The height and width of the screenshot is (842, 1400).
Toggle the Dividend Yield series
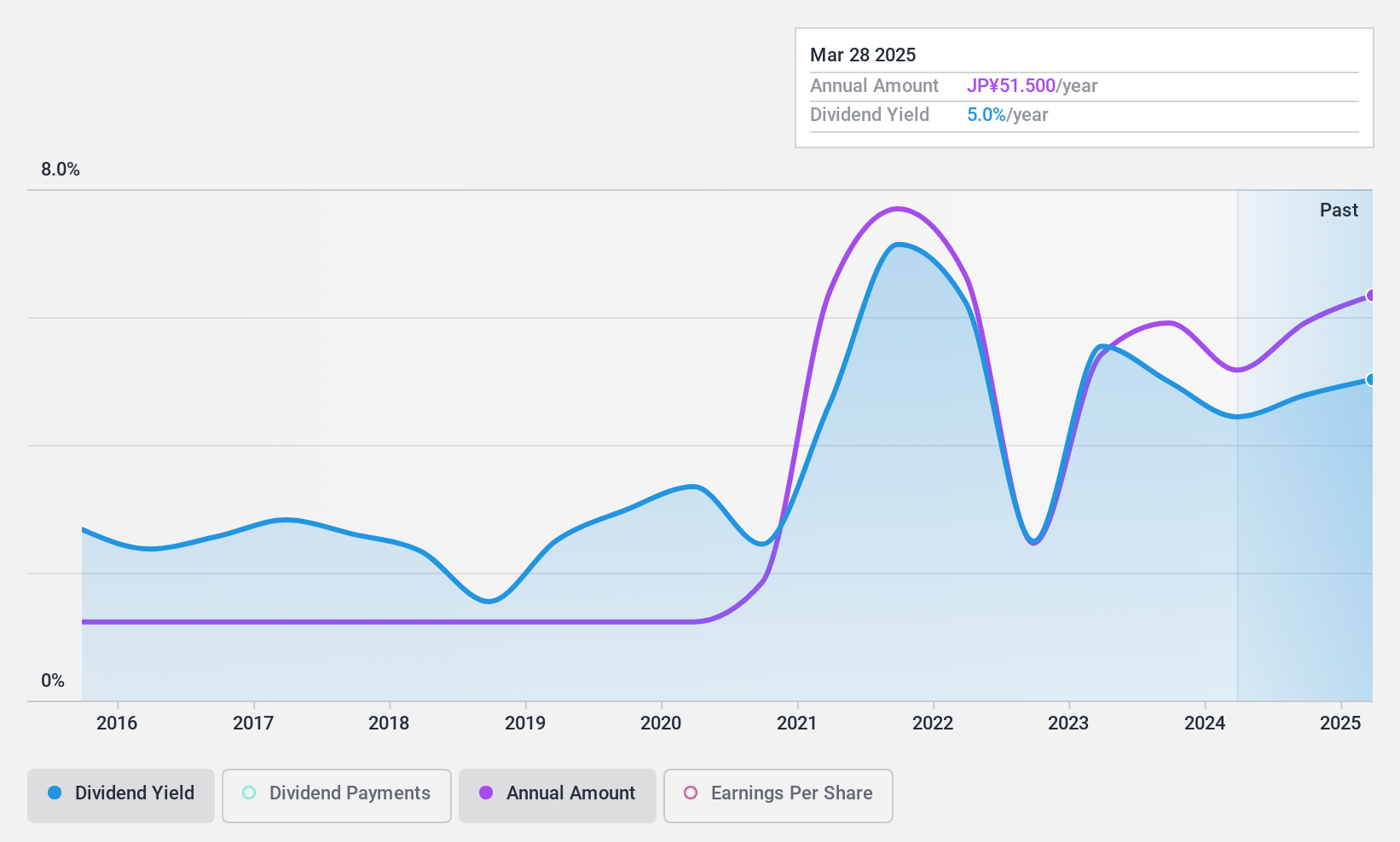pos(121,796)
